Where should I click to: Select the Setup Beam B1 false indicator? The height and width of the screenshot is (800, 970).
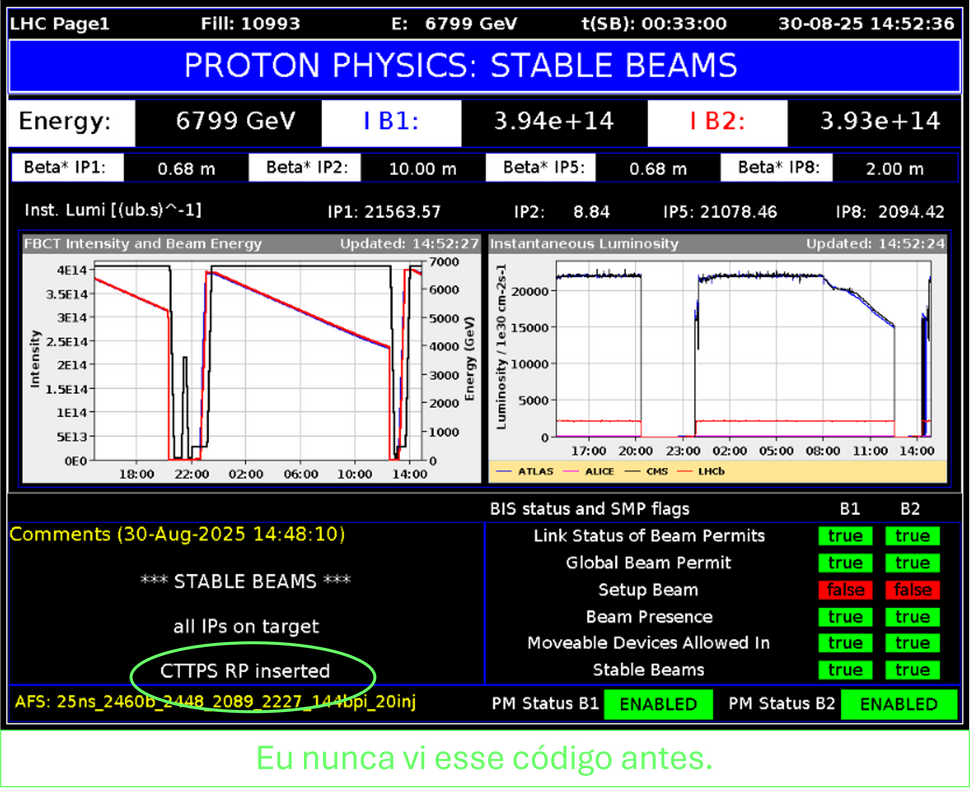[x=845, y=590]
